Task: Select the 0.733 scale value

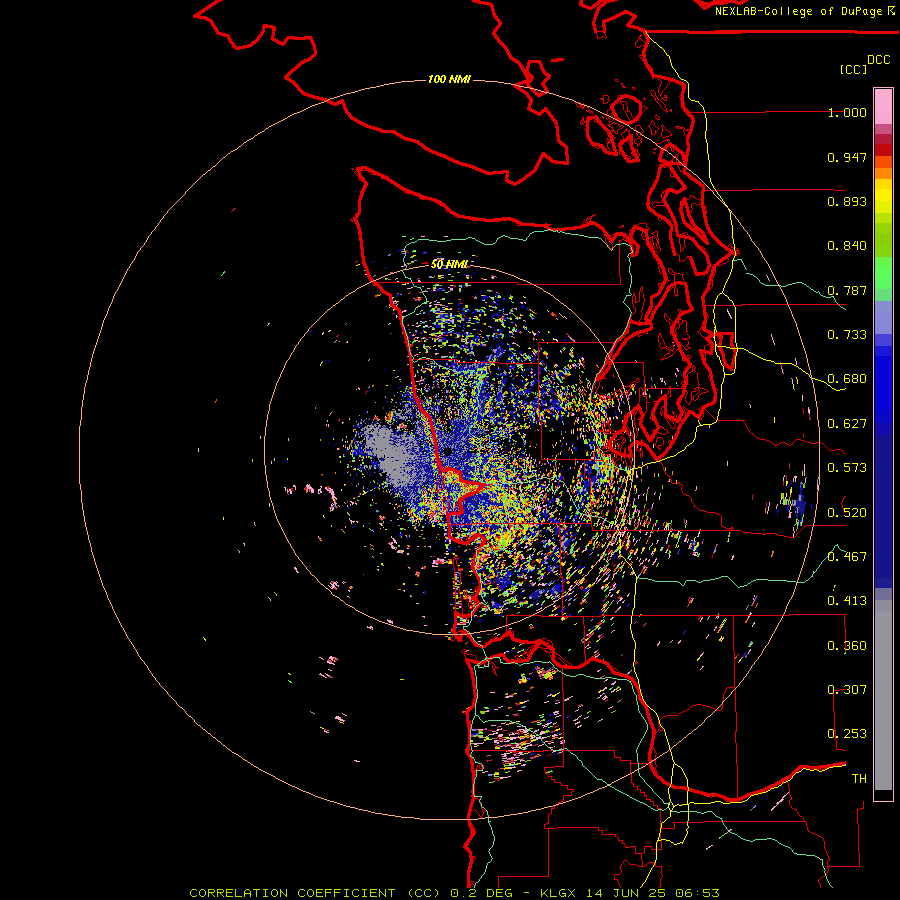Action: pos(847,335)
